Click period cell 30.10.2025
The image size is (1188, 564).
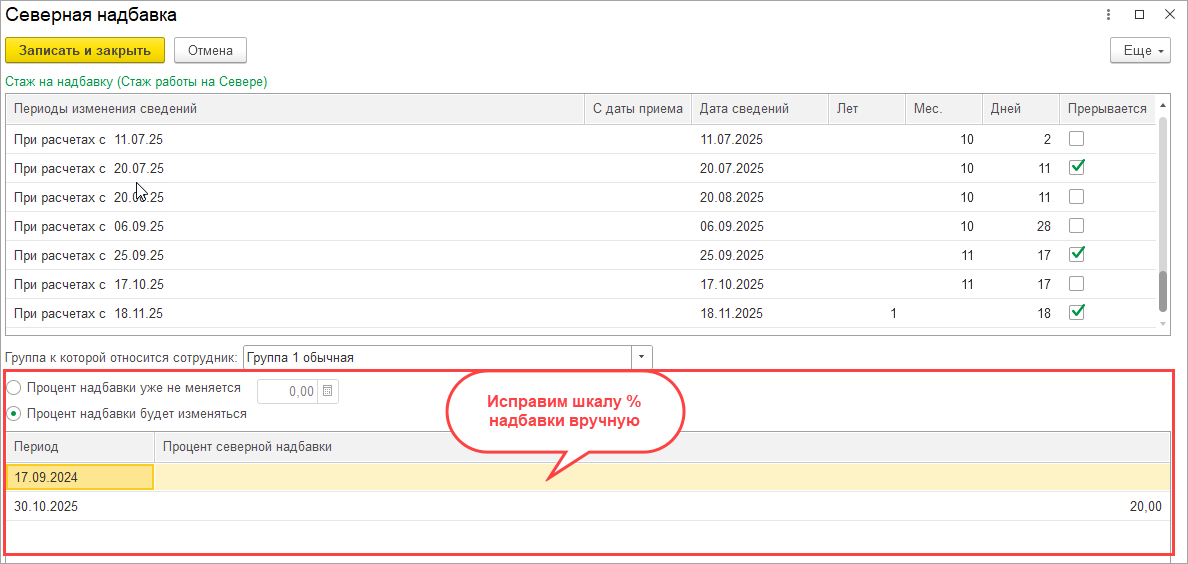(80, 506)
